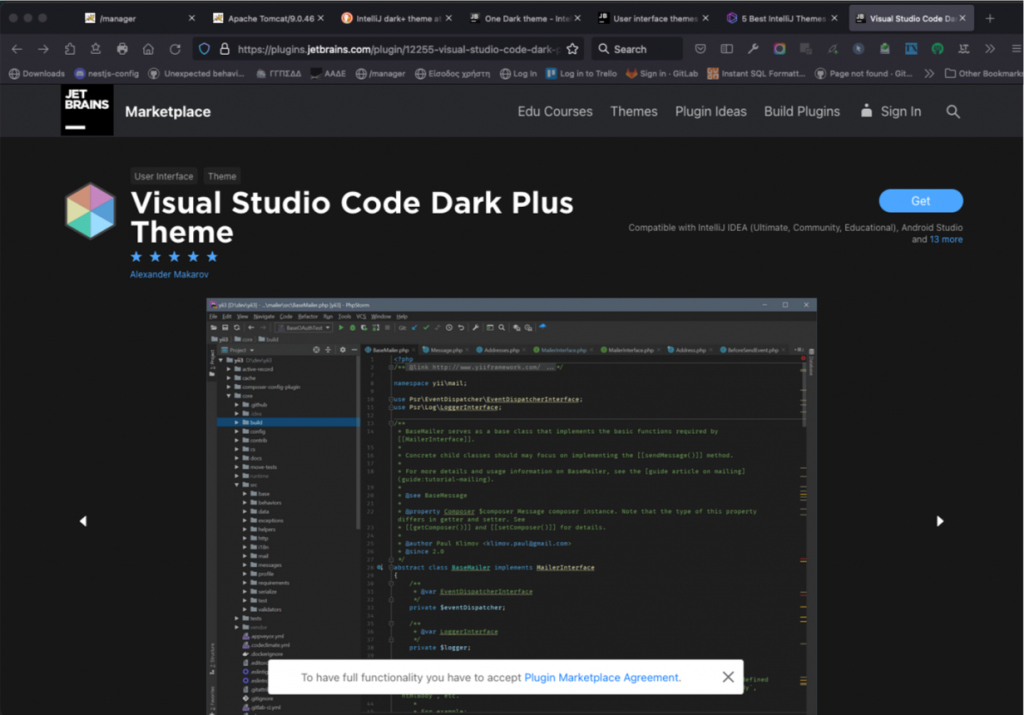1024x715 pixels.
Task: Close the Apache Tomcat tab
Action: point(321,18)
